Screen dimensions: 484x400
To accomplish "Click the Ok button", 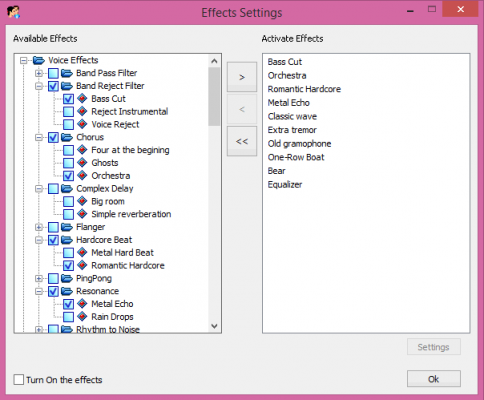I will click(434, 379).
